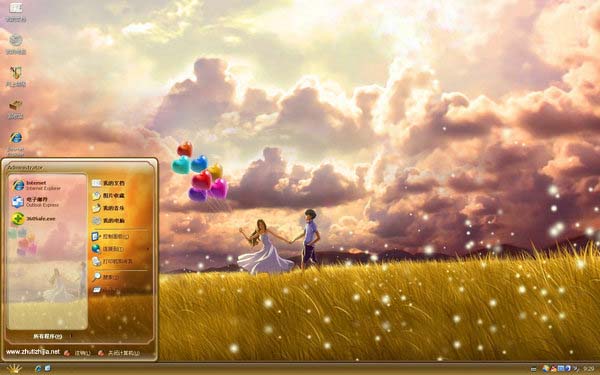This screenshot has width=600, height=375.
Task: Open My Music (我的音乐) entry
Action: tap(109, 208)
